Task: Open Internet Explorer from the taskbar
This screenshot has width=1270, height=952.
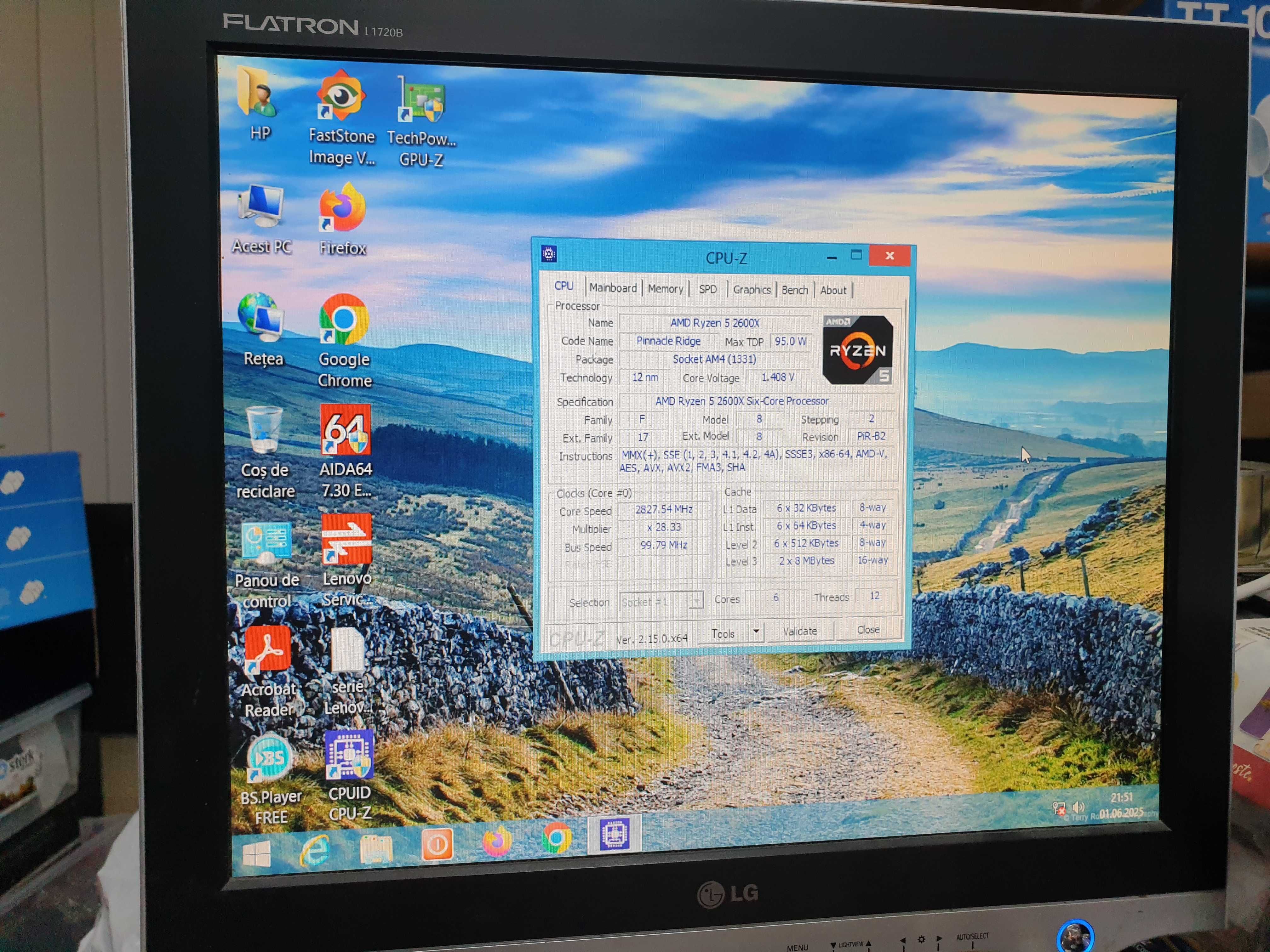Action: [x=315, y=851]
